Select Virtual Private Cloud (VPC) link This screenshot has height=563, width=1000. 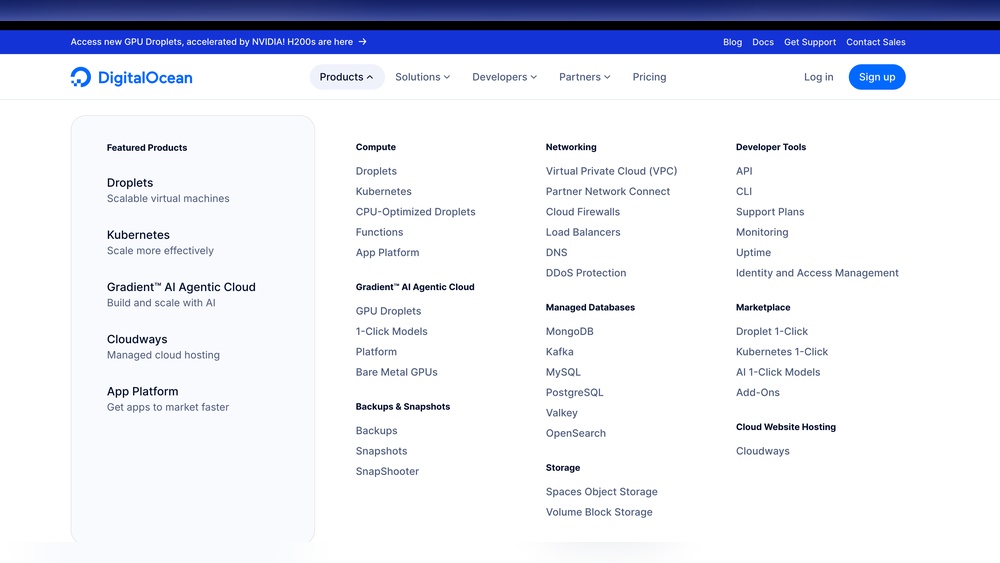point(611,171)
